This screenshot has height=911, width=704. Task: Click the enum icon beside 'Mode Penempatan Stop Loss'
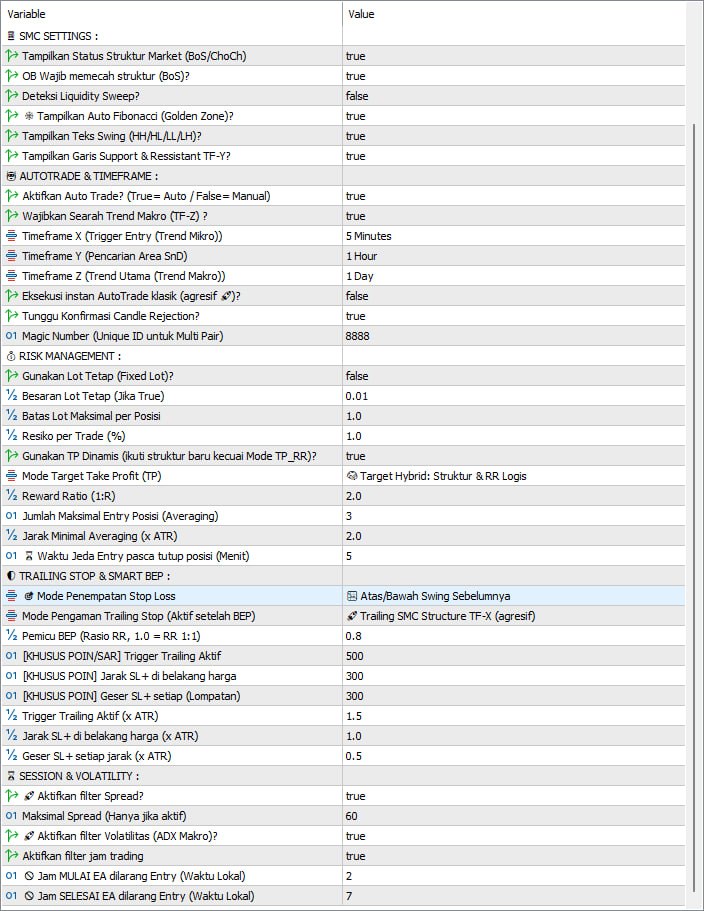point(12,596)
